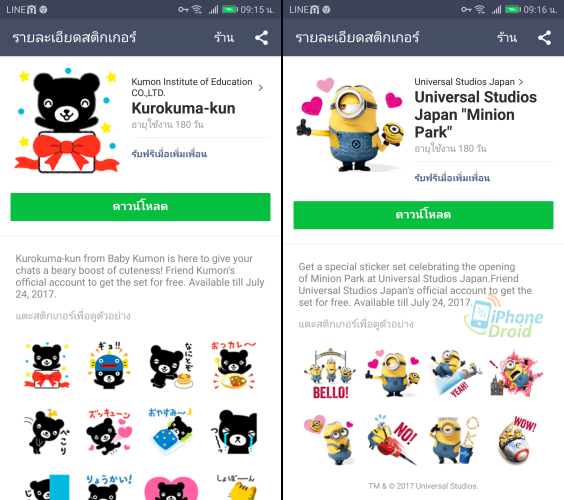This screenshot has height=500, width=564.
Task: Tap Kurokuma-kun free-with-friend-add link
Action: point(169,154)
